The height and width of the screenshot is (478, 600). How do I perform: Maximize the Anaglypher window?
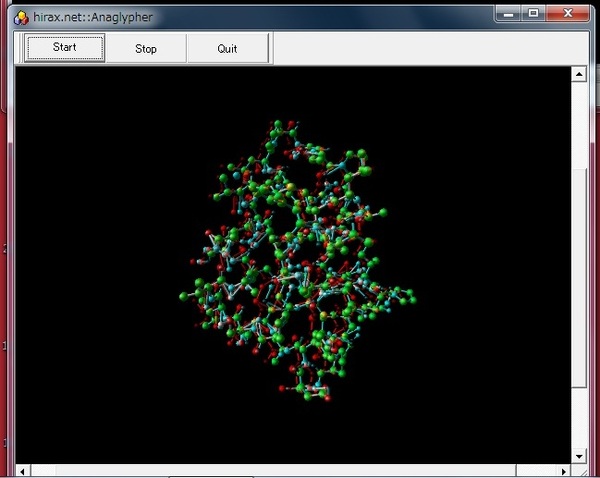(534, 12)
